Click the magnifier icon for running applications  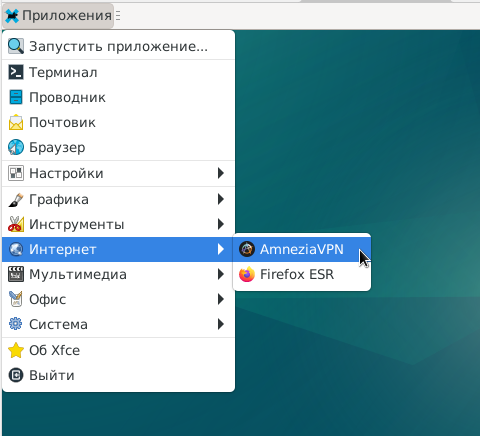coord(16,46)
